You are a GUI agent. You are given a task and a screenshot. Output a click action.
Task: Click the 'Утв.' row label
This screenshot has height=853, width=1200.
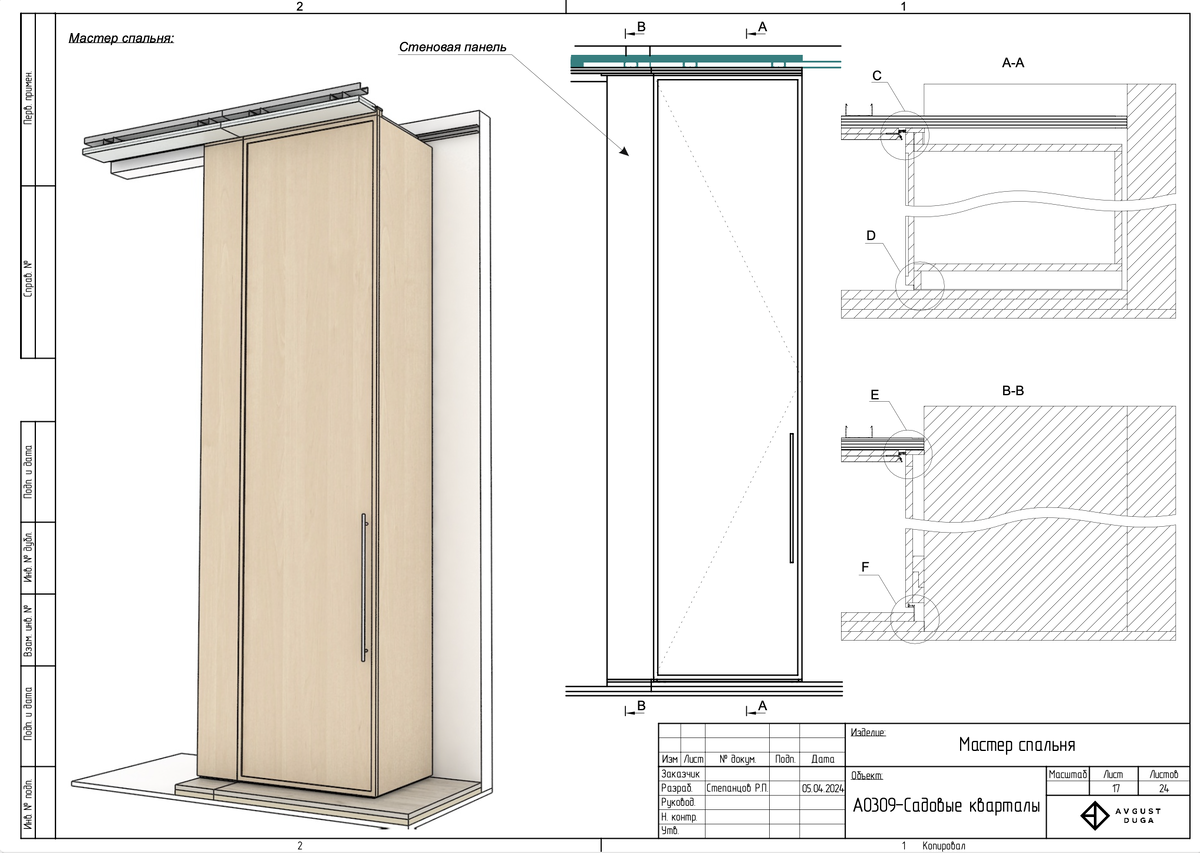coord(669,831)
